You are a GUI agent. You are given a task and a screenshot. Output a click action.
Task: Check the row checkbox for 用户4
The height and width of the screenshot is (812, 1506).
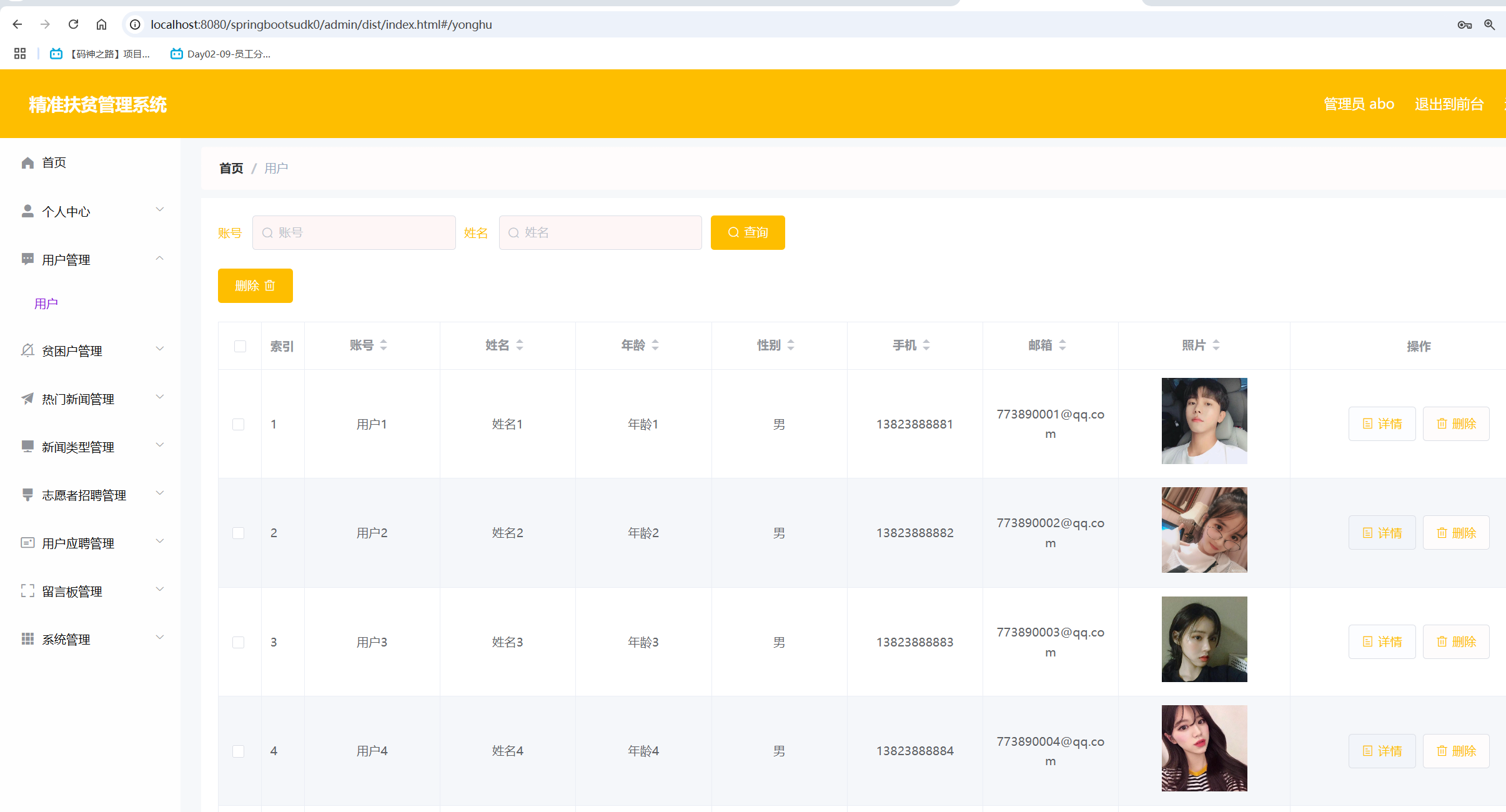coord(238,751)
